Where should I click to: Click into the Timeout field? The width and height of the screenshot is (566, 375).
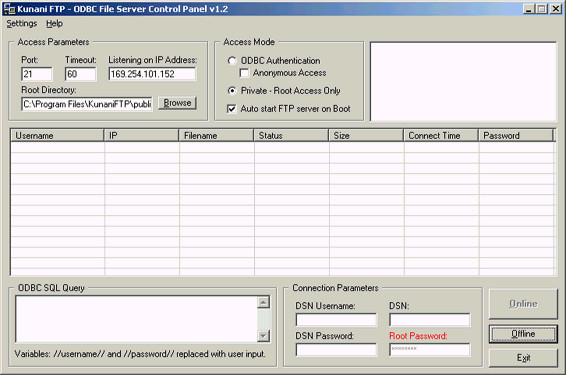[x=80, y=74]
